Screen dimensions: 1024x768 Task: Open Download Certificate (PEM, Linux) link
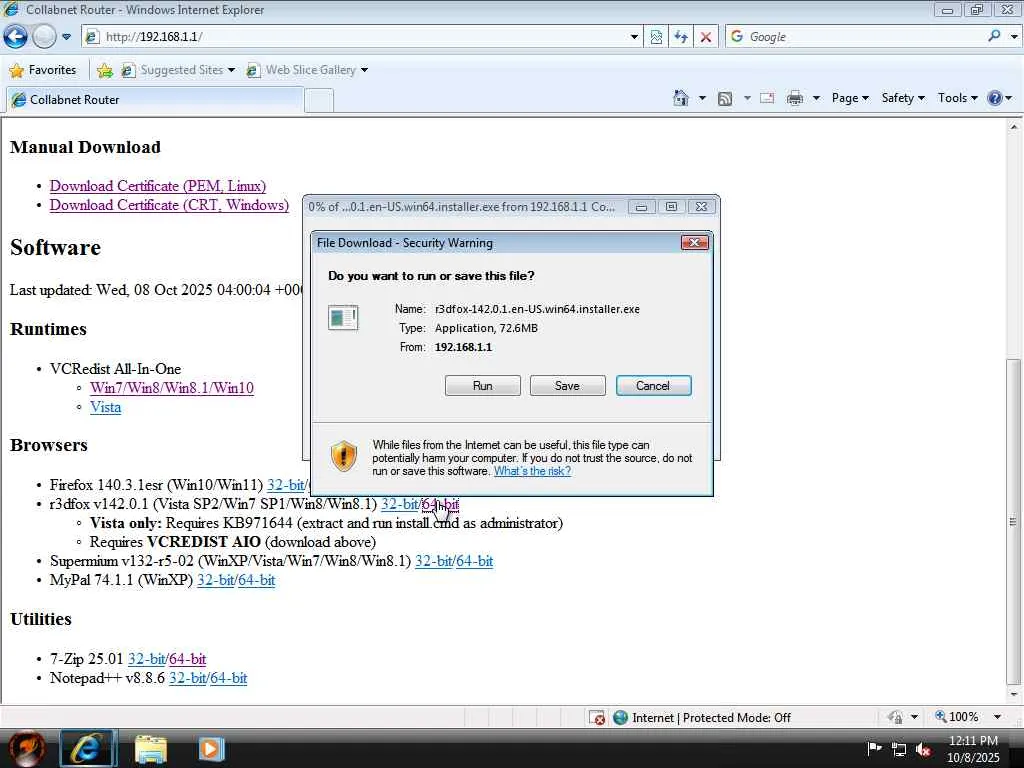[x=158, y=186]
